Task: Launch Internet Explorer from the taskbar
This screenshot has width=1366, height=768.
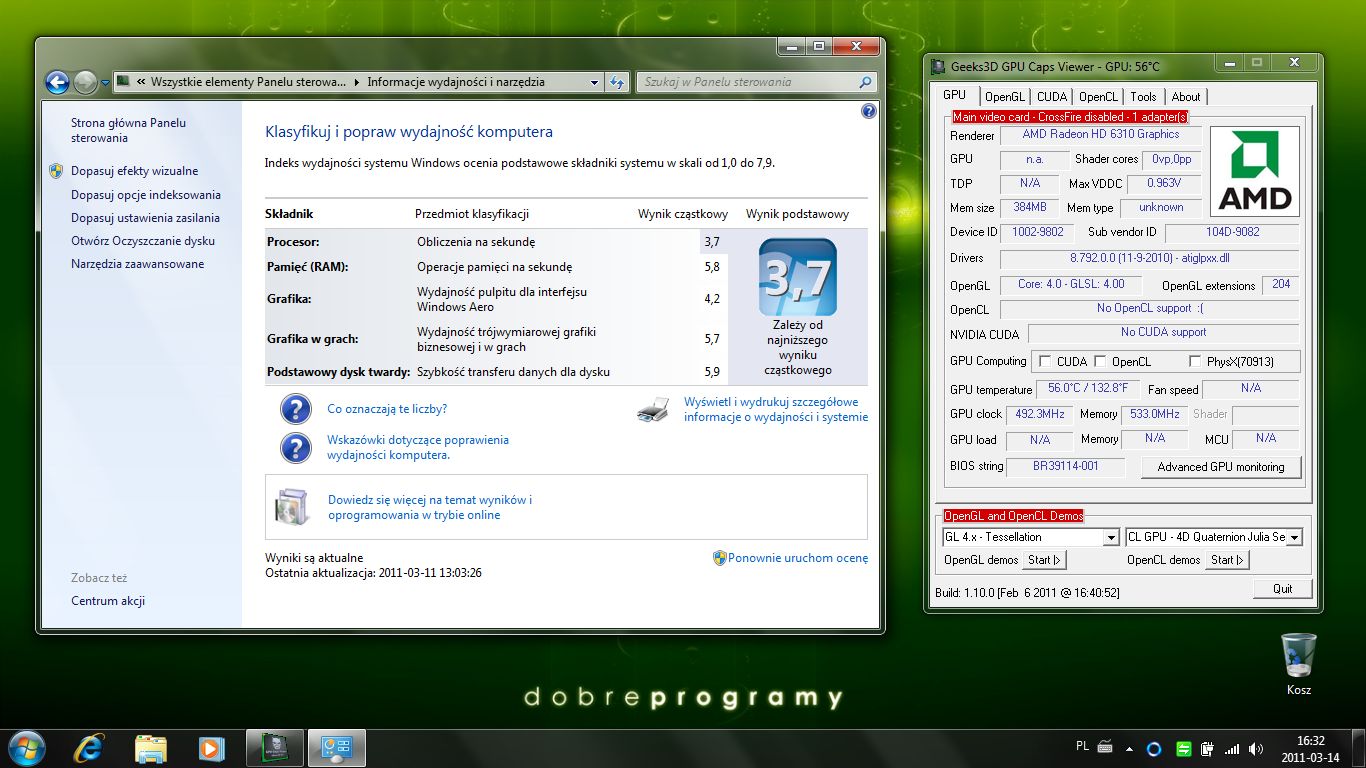Action: click(89, 748)
